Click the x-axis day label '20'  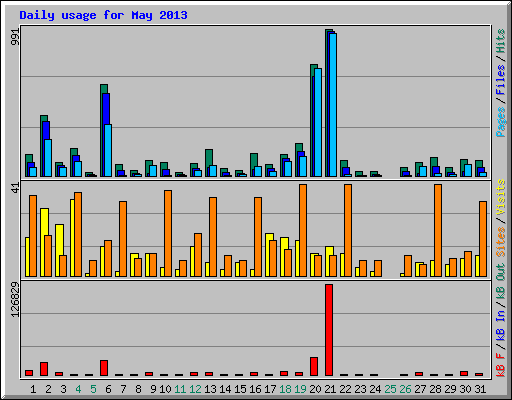pos(315,389)
